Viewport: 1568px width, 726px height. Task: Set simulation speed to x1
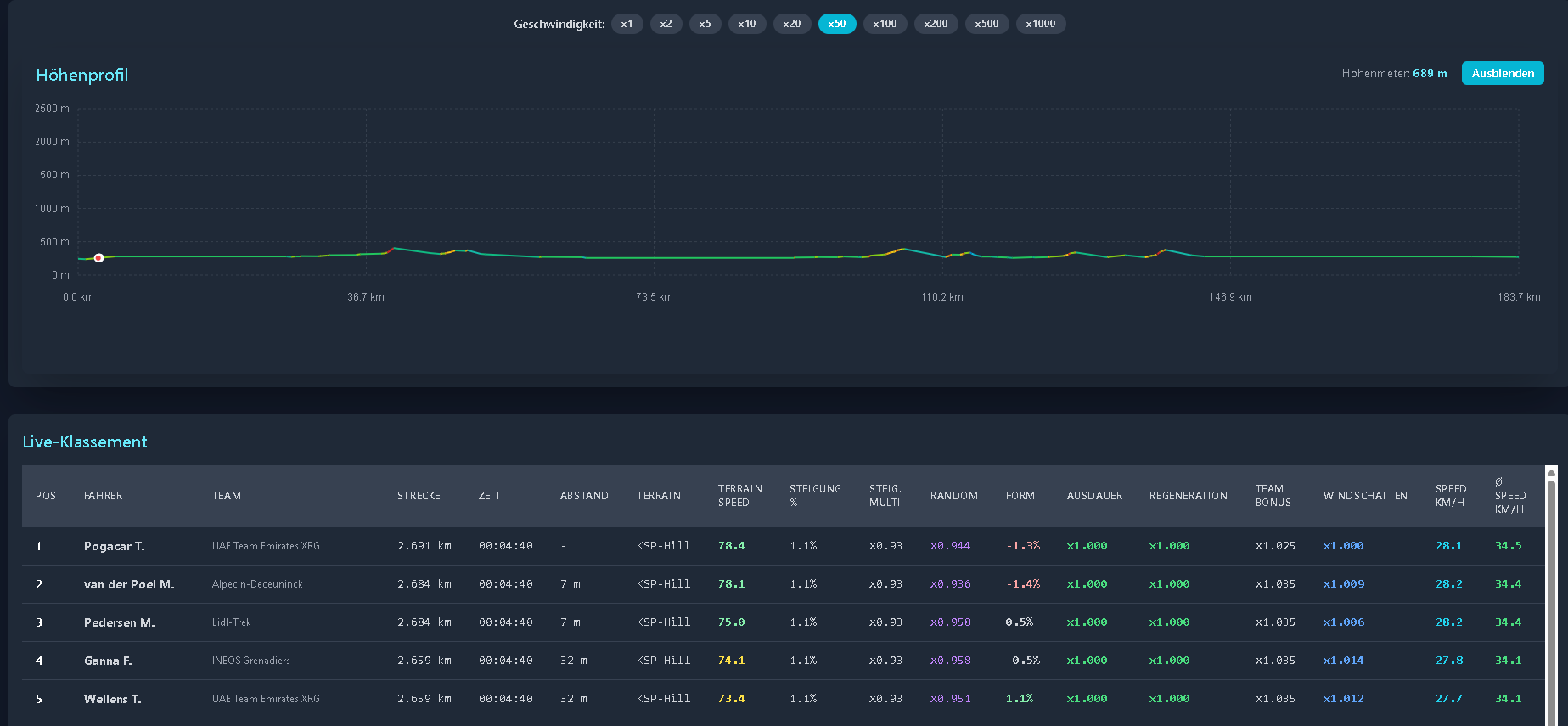pos(627,24)
